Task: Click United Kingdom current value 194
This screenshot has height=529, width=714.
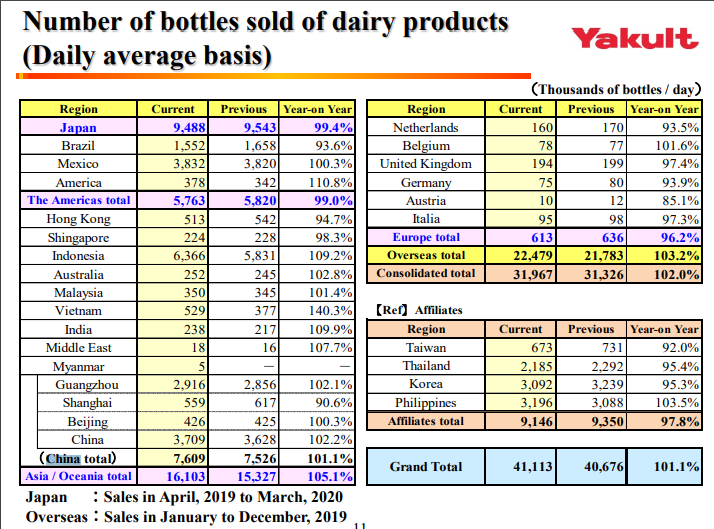Action: tap(520, 164)
